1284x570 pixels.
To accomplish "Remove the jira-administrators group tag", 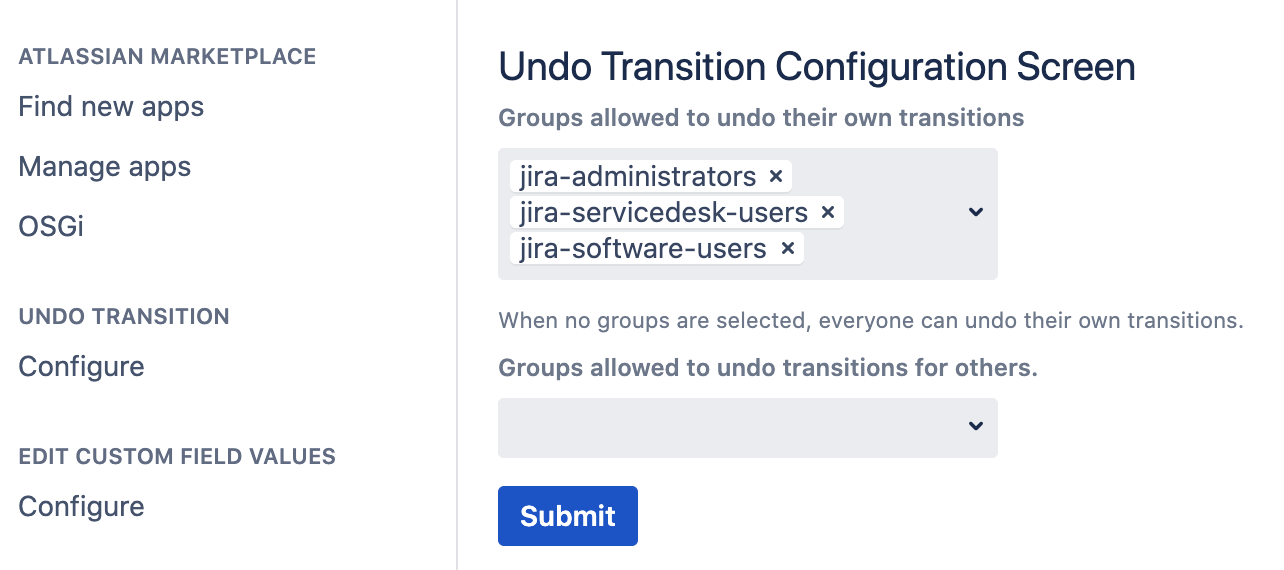I will coord(775,177).
